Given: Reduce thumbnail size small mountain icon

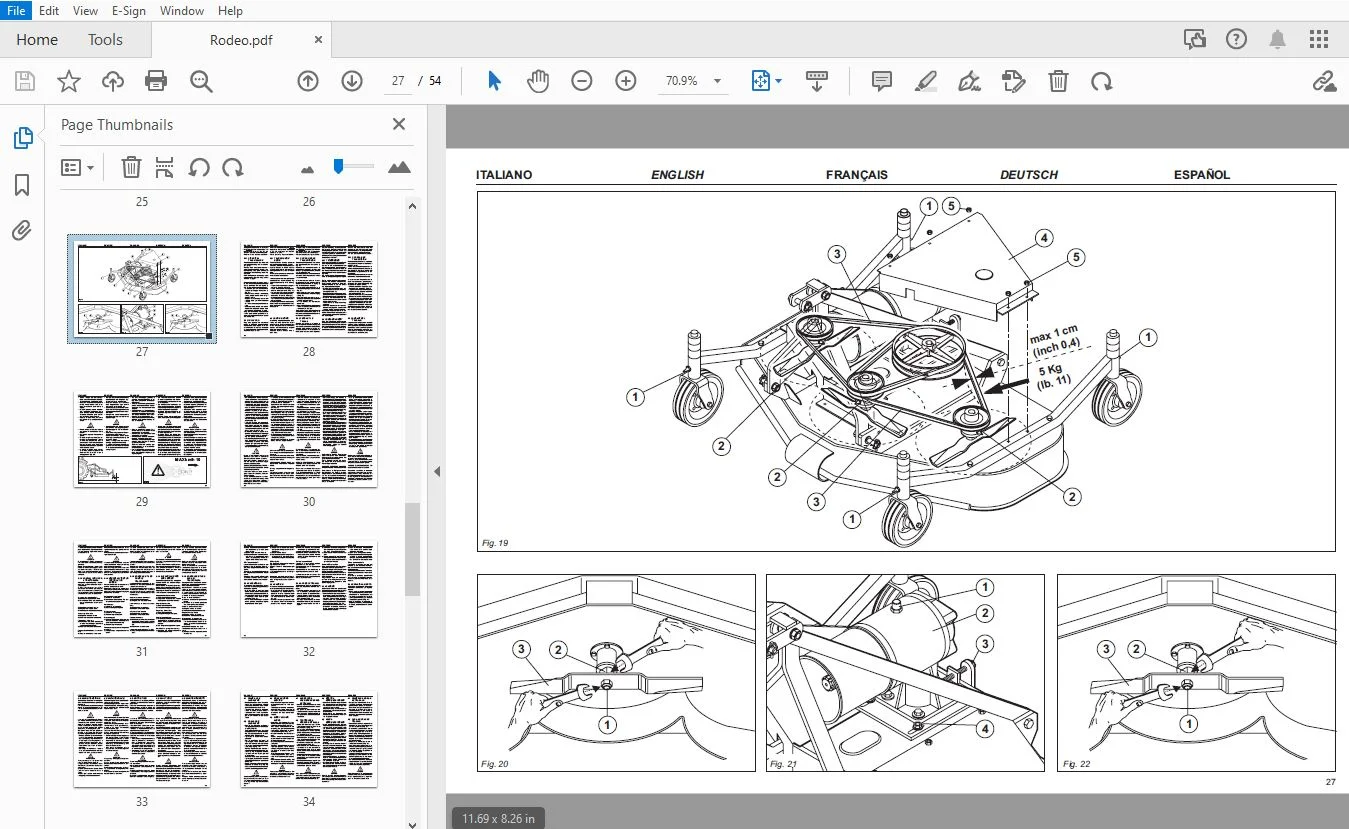Looking at the screenshot, I should [x=307, y=169].
